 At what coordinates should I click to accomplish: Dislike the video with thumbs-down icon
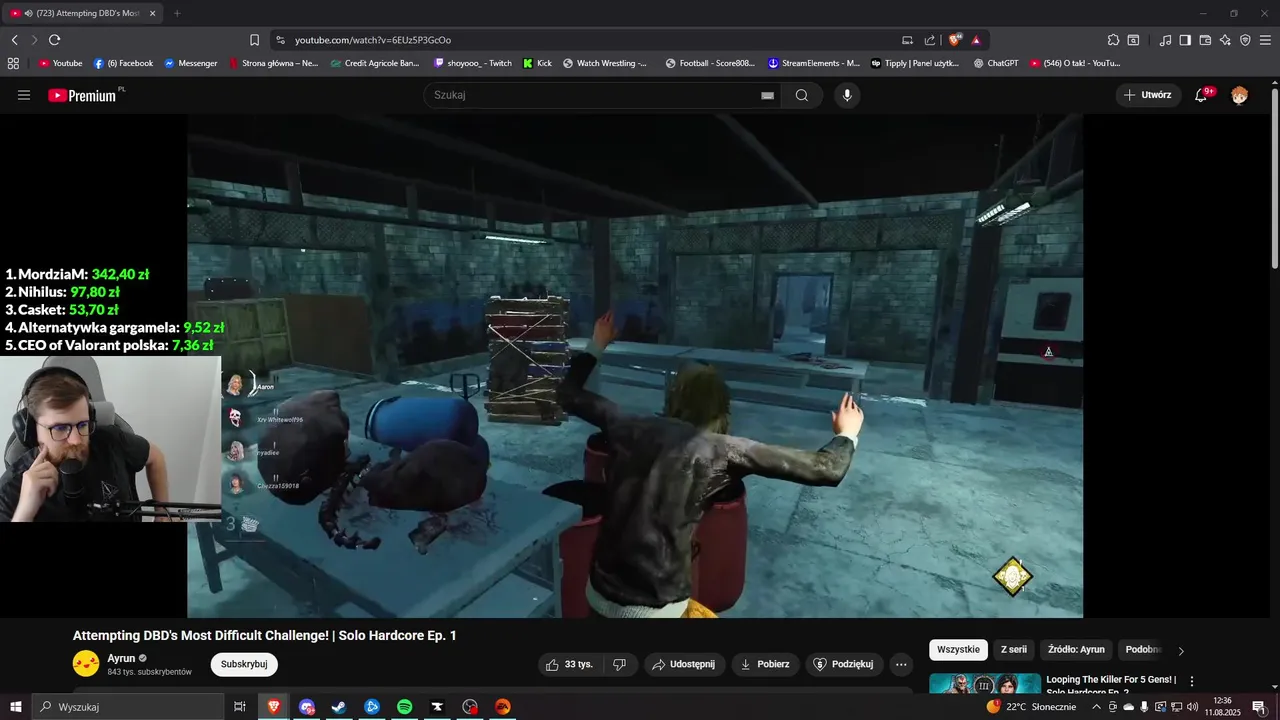[x=619, y=664]
